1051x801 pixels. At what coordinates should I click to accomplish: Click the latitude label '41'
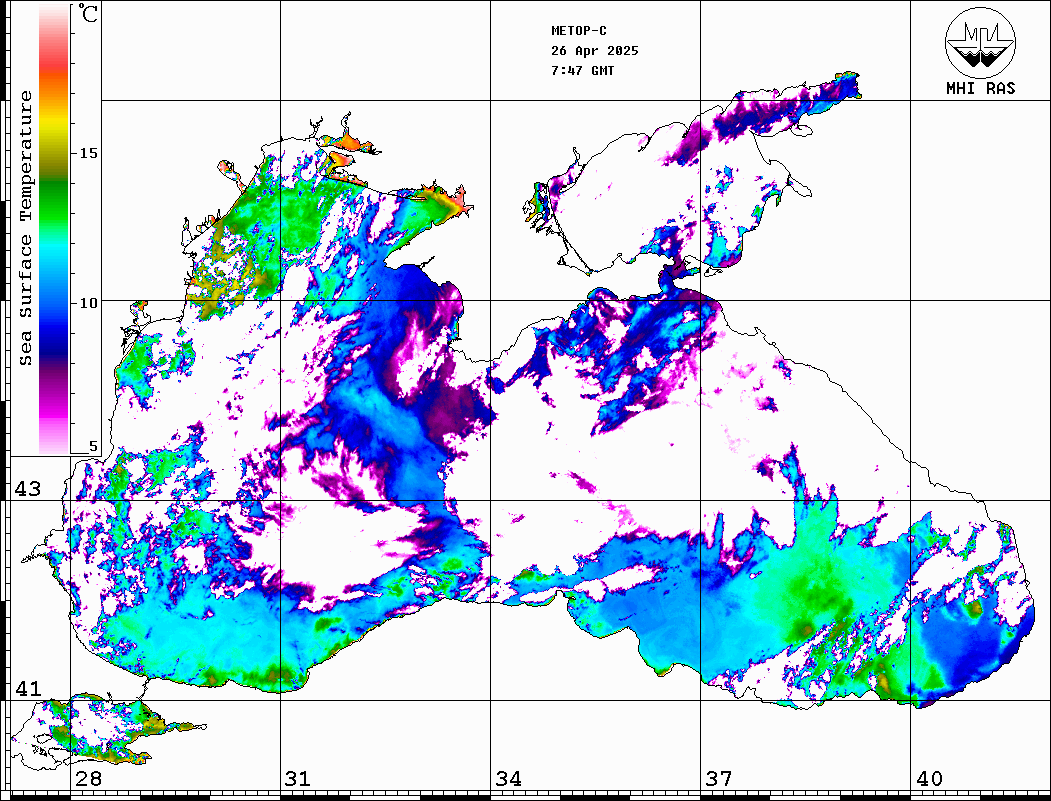point(27,688)
